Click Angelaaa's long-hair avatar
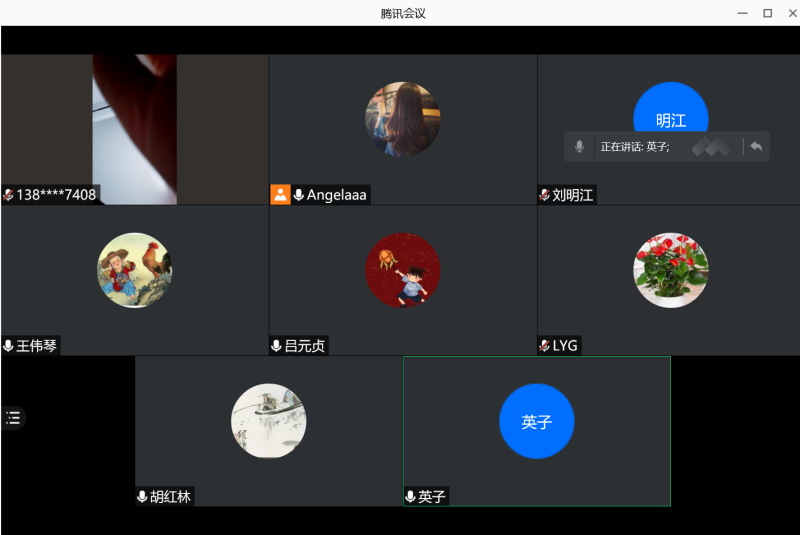The width and height of the screenshot is (800, 535). pyautogui.click(x=403, y=119)
